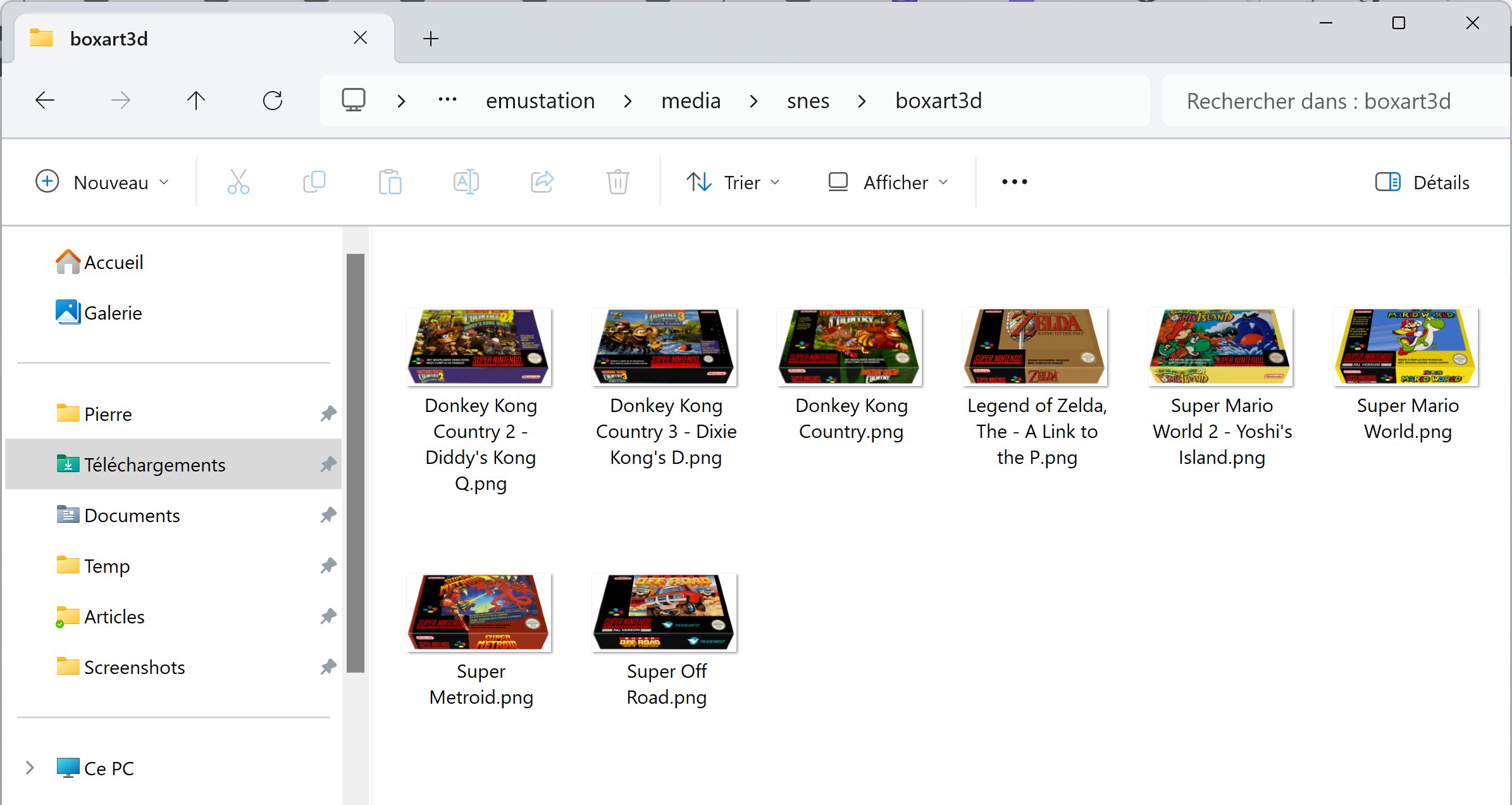Select Donkey Kong Country 3 box art thumbnail
Viewport: 1512px width, 805px height.
[666, 347]
